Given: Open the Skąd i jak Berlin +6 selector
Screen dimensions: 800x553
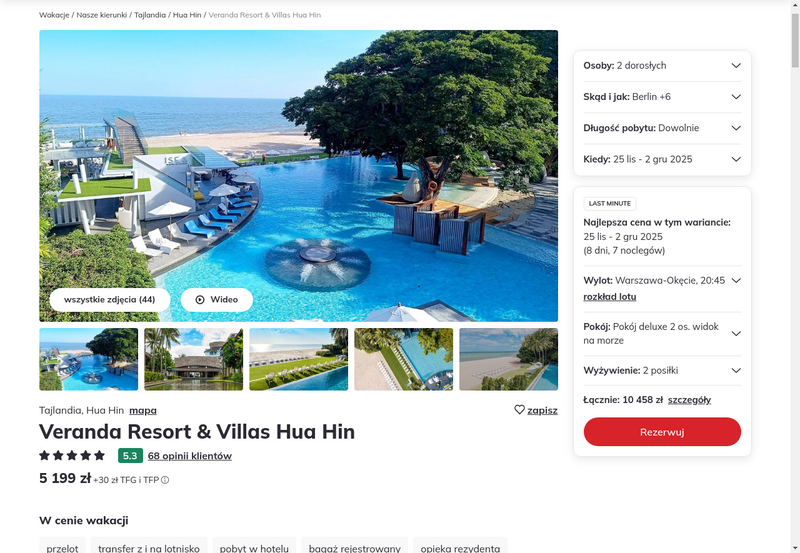Looking at the screenshot, I should [x=662, y=97].
